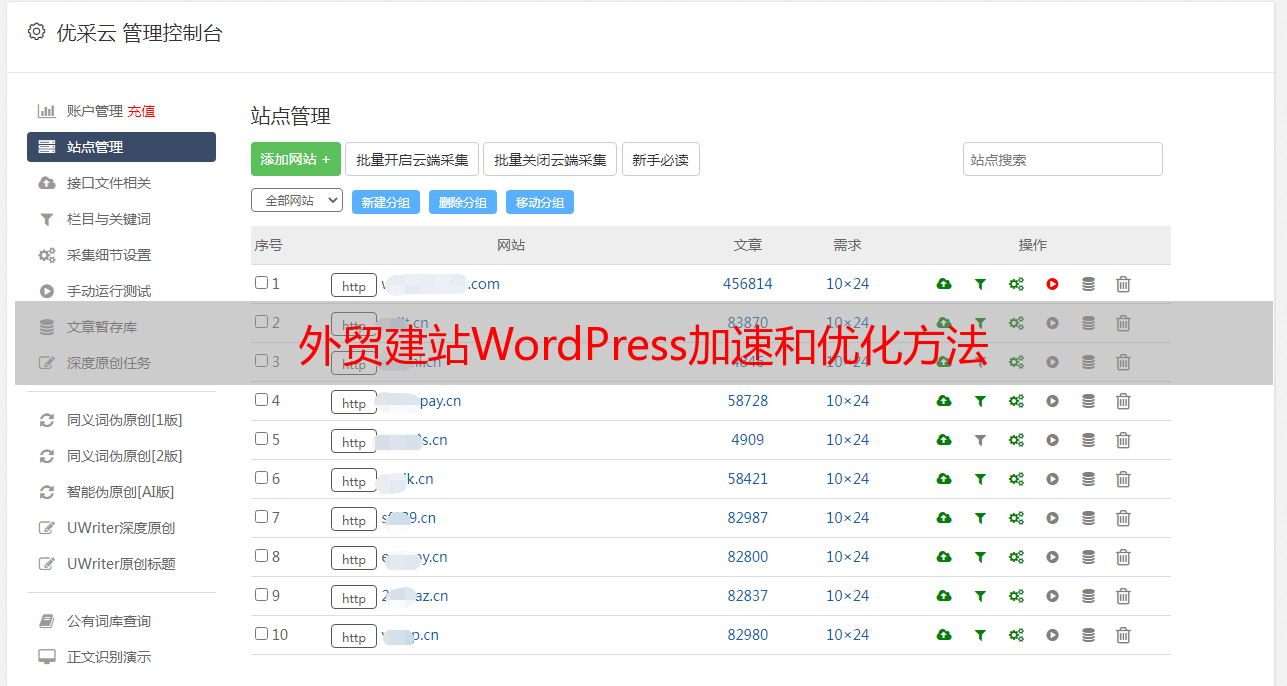Focus the 站点搜索 search field
1287x686 pixels.
pos(1062,159)
